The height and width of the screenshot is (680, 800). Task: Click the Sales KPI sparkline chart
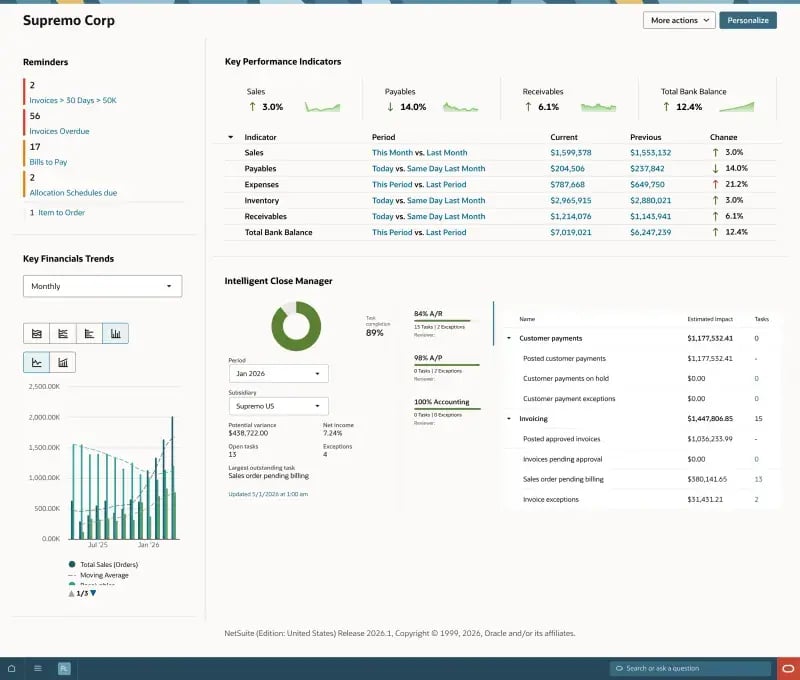pyautogui.click(x=322, y=107)
